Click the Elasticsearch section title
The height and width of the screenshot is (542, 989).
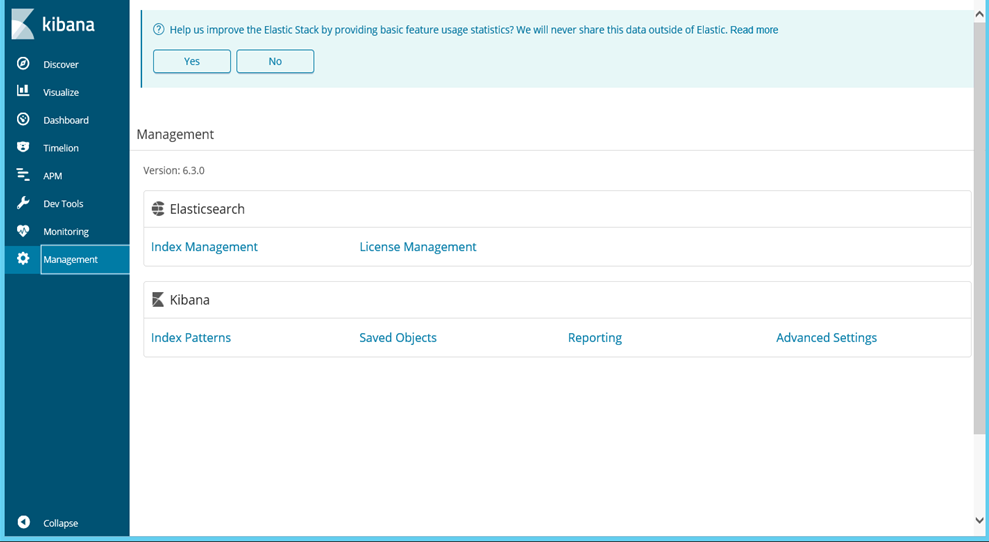pyautogui.click(x=207, y=209)
